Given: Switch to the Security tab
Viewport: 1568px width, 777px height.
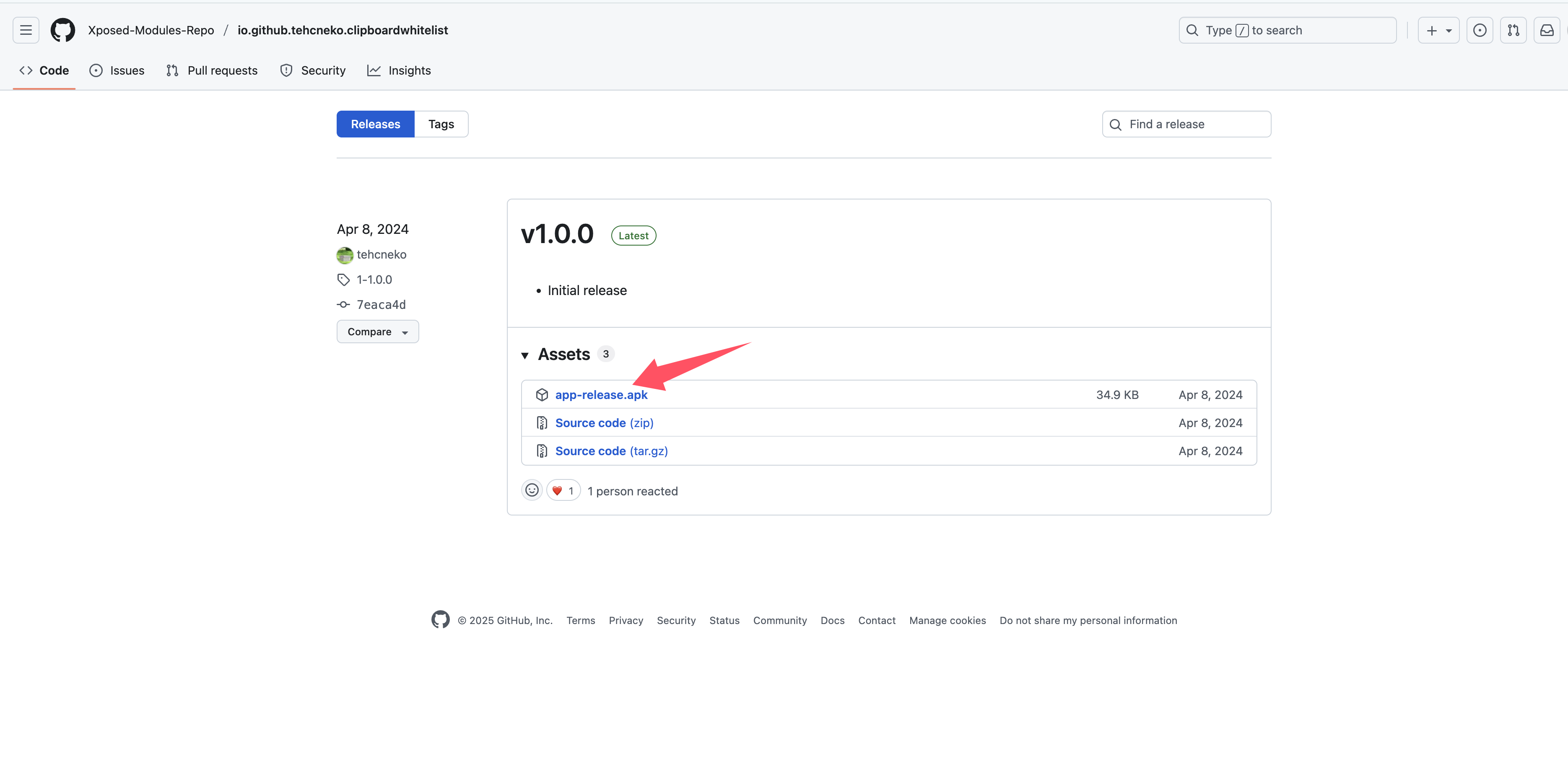Looking at the screenshot, I should tap(312, 70).
